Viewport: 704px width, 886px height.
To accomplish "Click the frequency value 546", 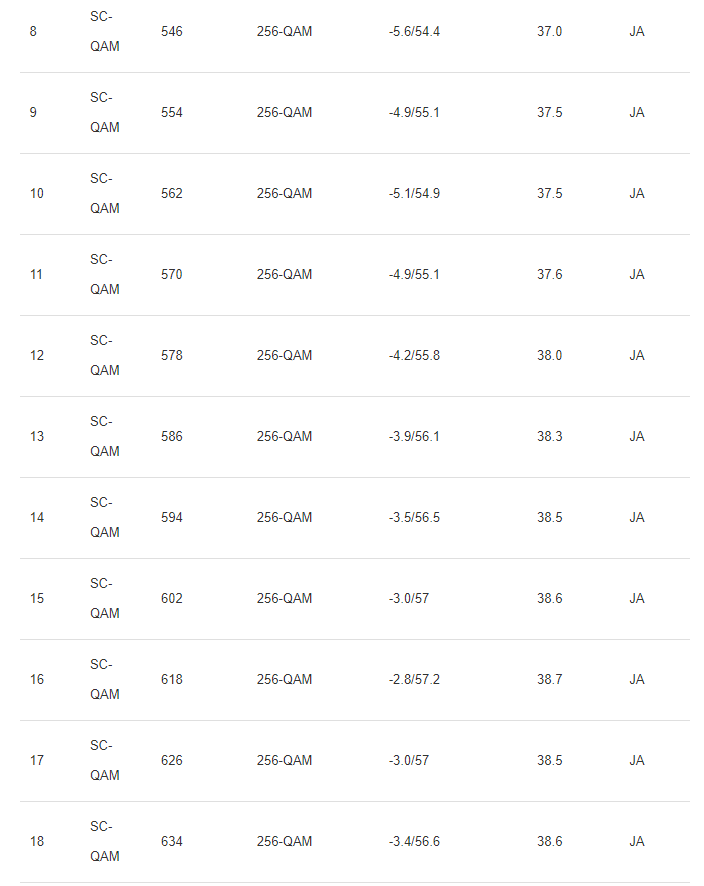I will (x=172, y=32).
